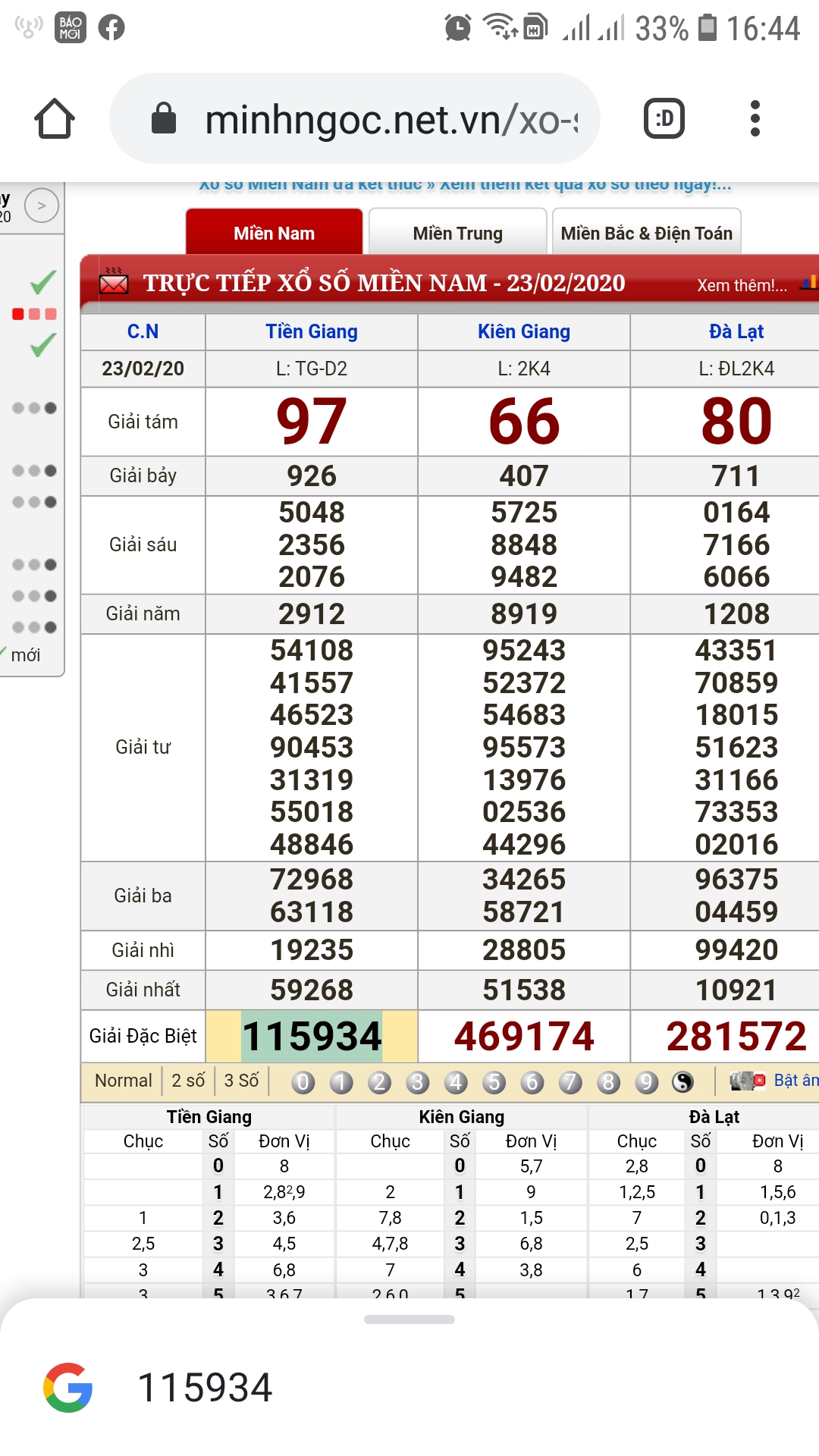
Task: Tap the browser home icon
Action: pos(55,119)
